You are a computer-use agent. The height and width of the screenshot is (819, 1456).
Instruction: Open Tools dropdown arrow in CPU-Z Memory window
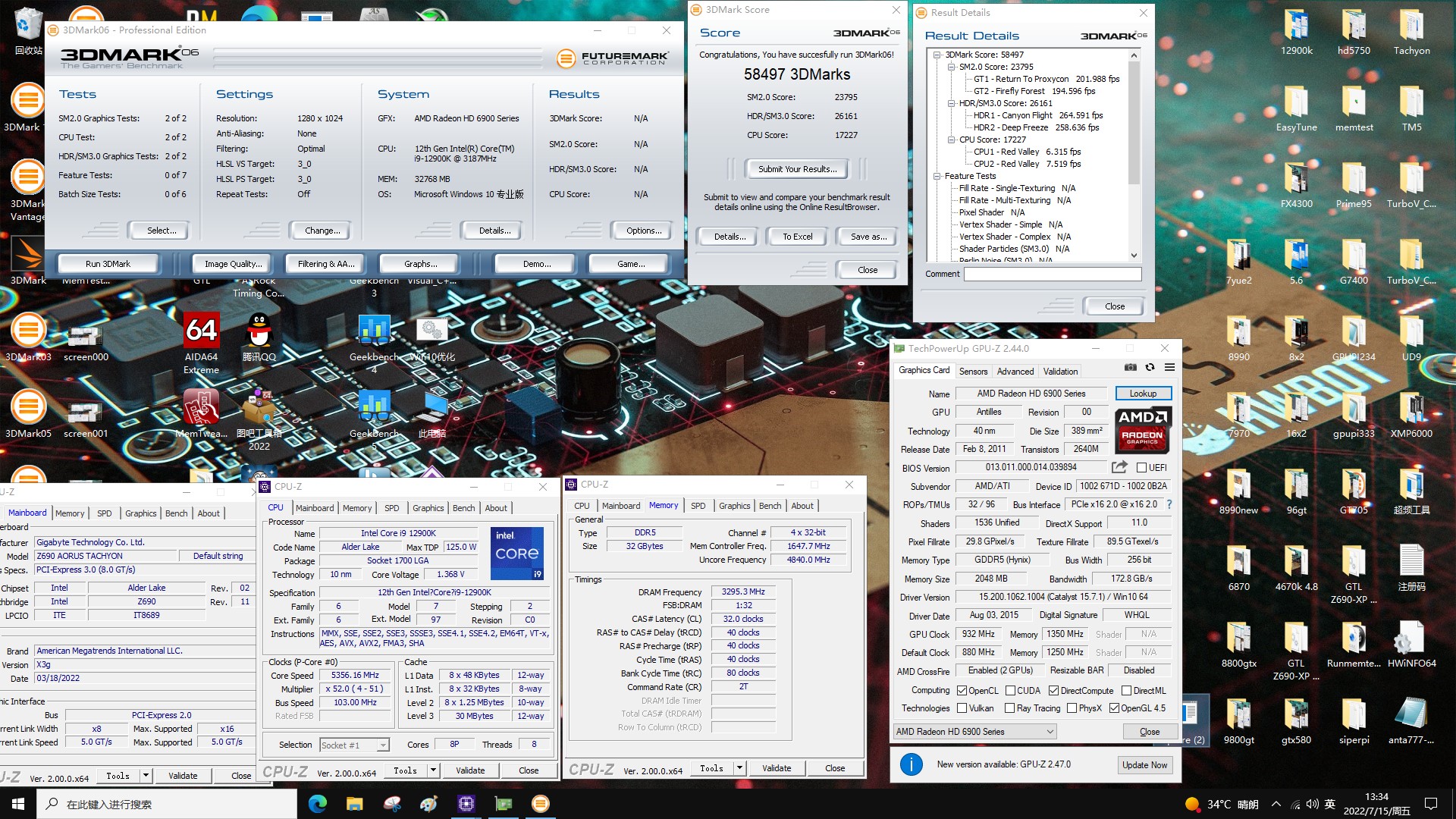(x=739, y=768)
